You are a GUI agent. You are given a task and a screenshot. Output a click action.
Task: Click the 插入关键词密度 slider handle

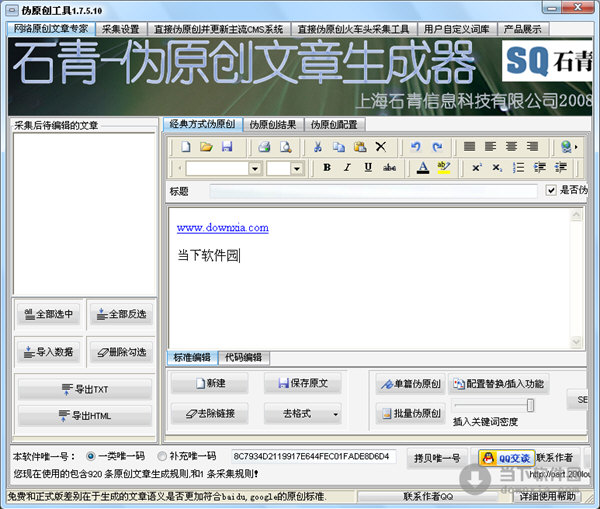[x=530, y=405]
